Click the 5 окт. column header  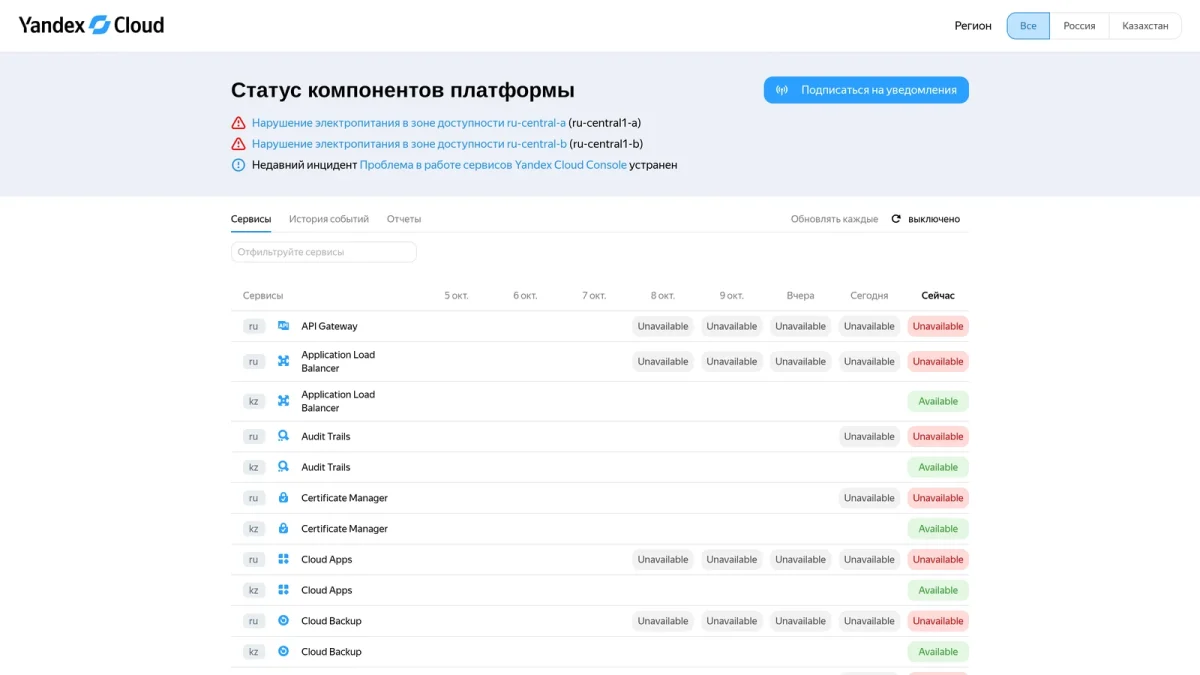coord(457,295)
